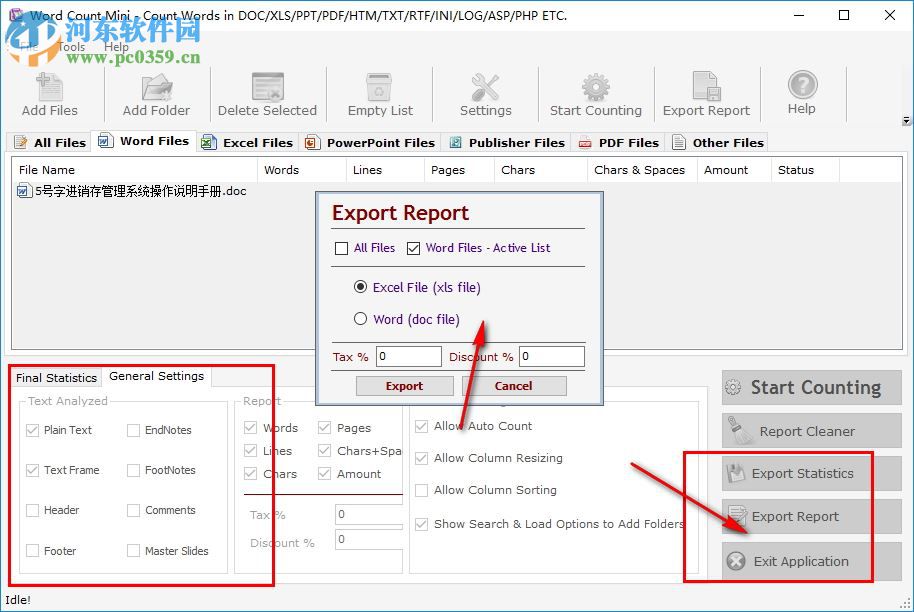Toggle the Plain Text checkbox
914x612 pixels.
pos(33,430)
